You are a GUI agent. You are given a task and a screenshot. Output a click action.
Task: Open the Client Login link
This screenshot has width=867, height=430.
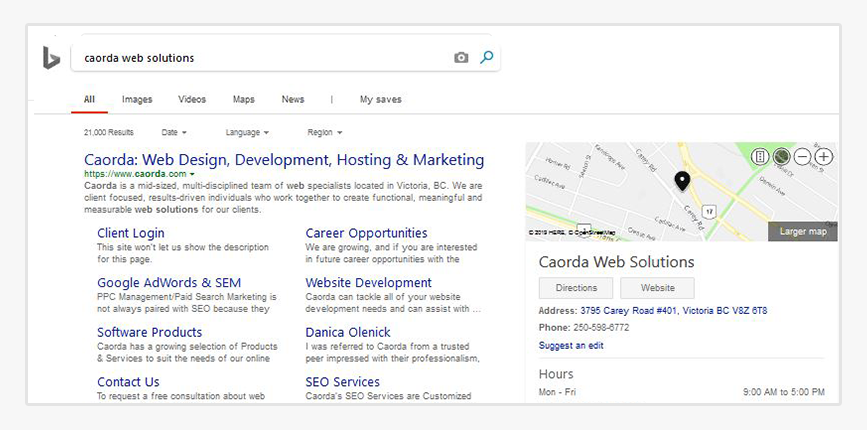(130, 233)
